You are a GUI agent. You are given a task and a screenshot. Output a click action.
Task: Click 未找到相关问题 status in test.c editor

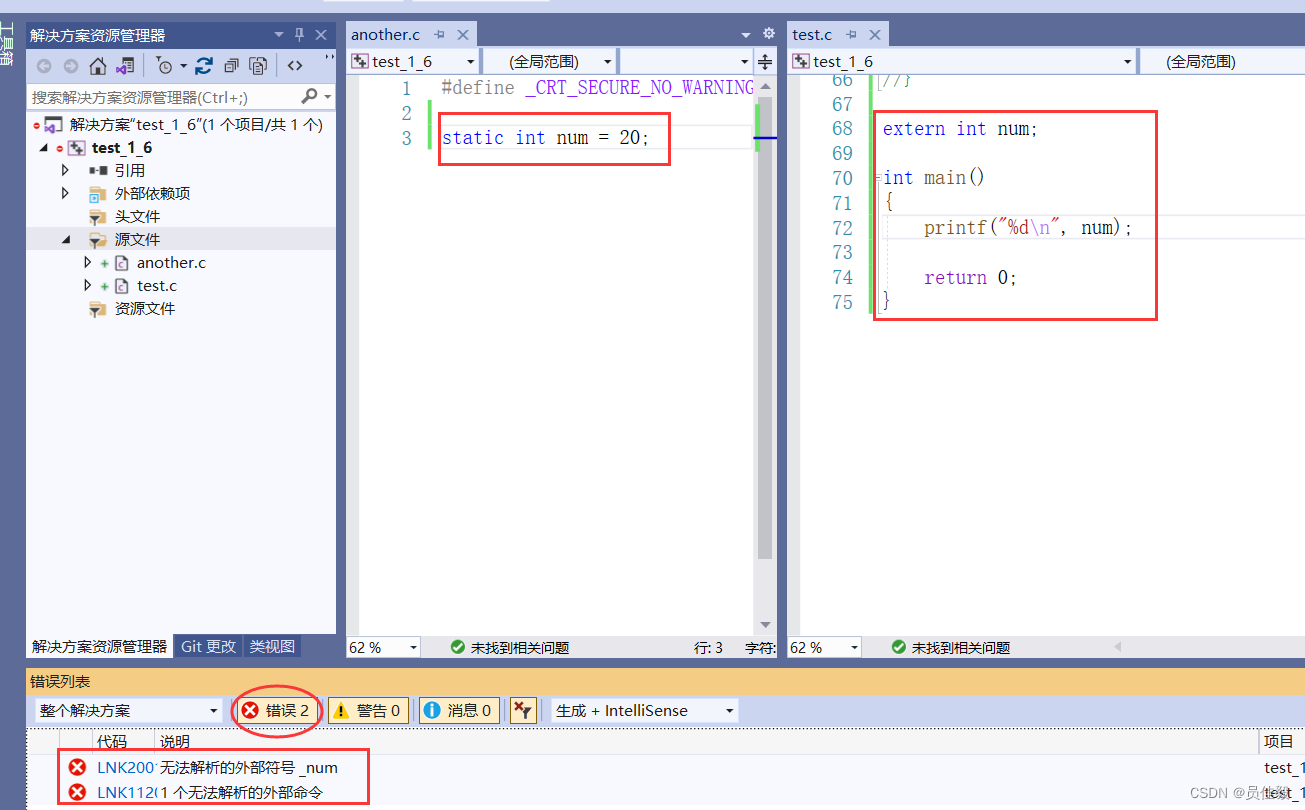tap(951, 648)
